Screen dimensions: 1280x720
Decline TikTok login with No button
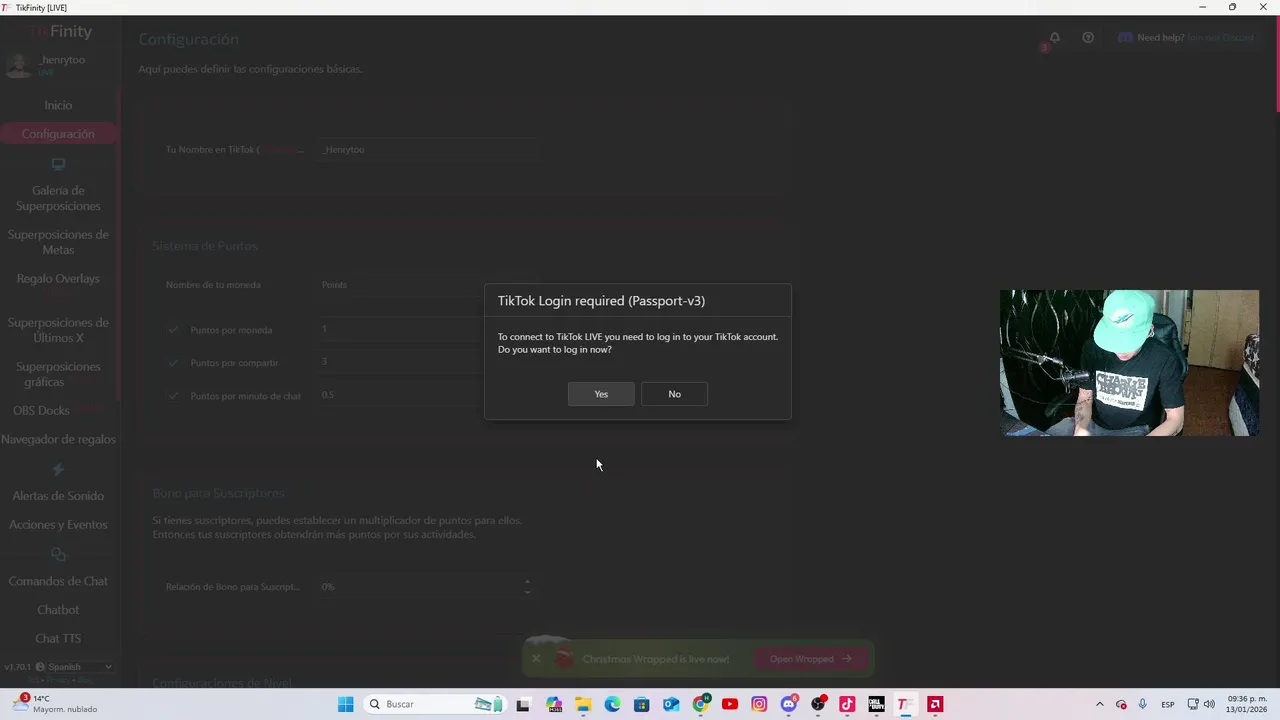(x=674, y=394)
